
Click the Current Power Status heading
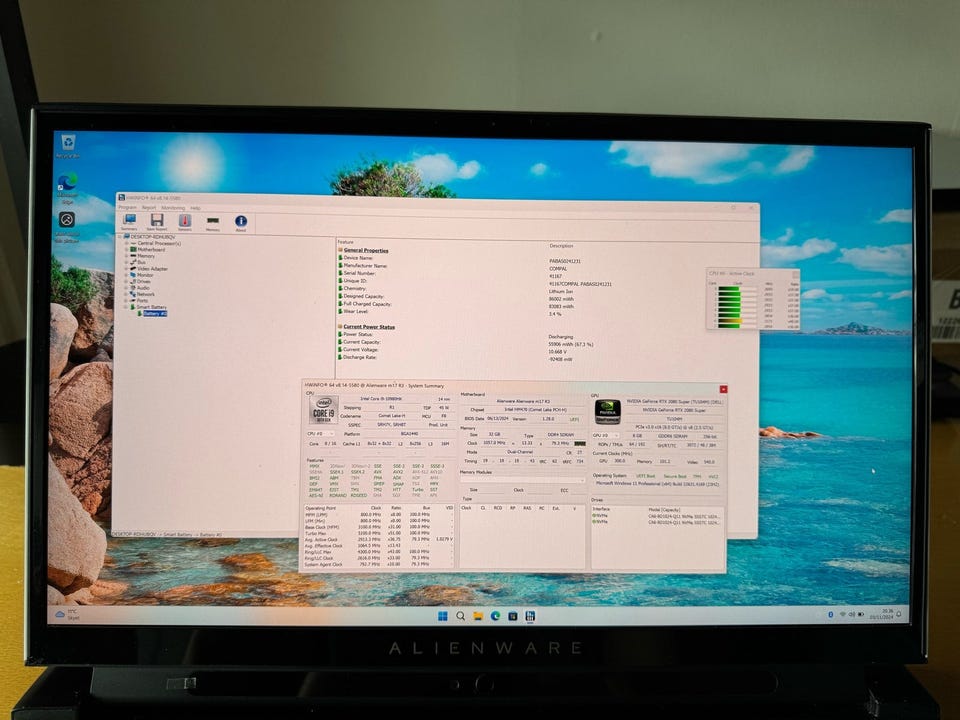click(369, 327)
